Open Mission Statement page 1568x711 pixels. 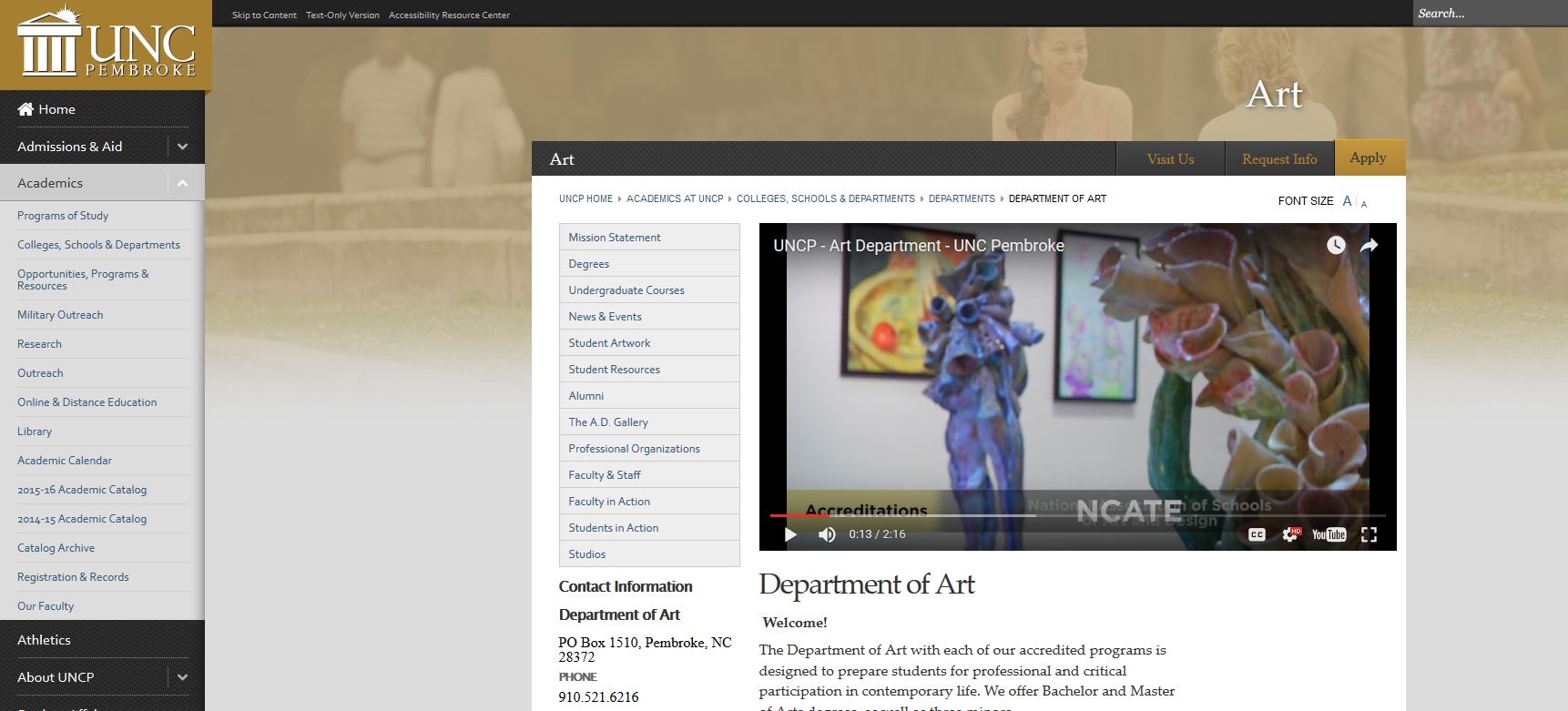point(649,237)
